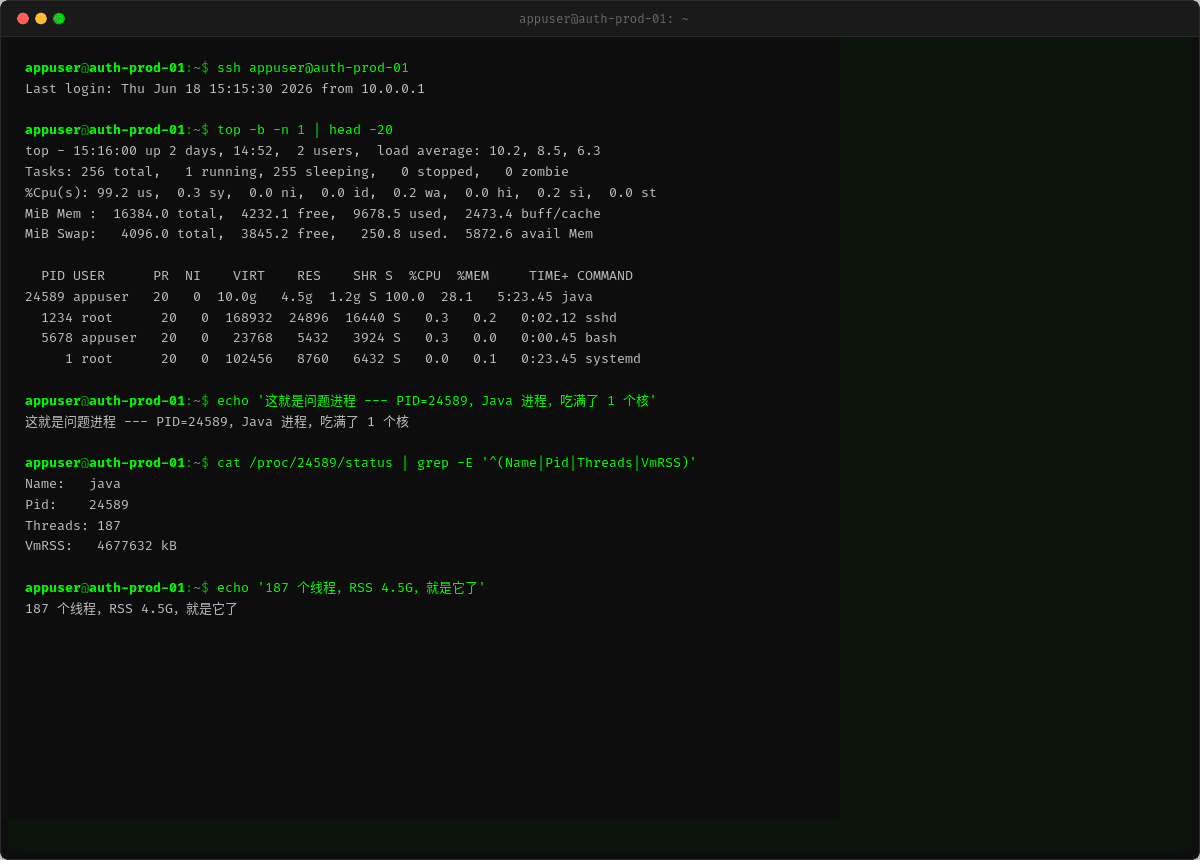This screenshot has height=860, width=1200.
Task: Click the MiB Mem line
Action: click(x=313, y=214)
